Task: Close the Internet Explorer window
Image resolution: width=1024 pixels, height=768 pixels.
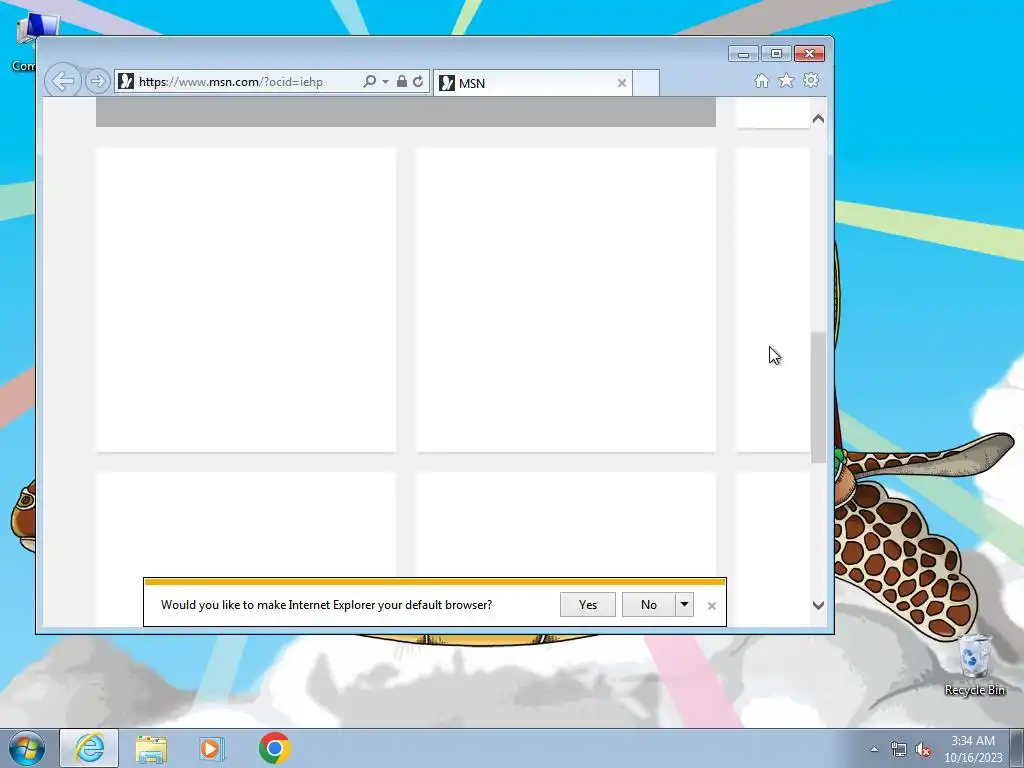Action: tap(809, 54)
